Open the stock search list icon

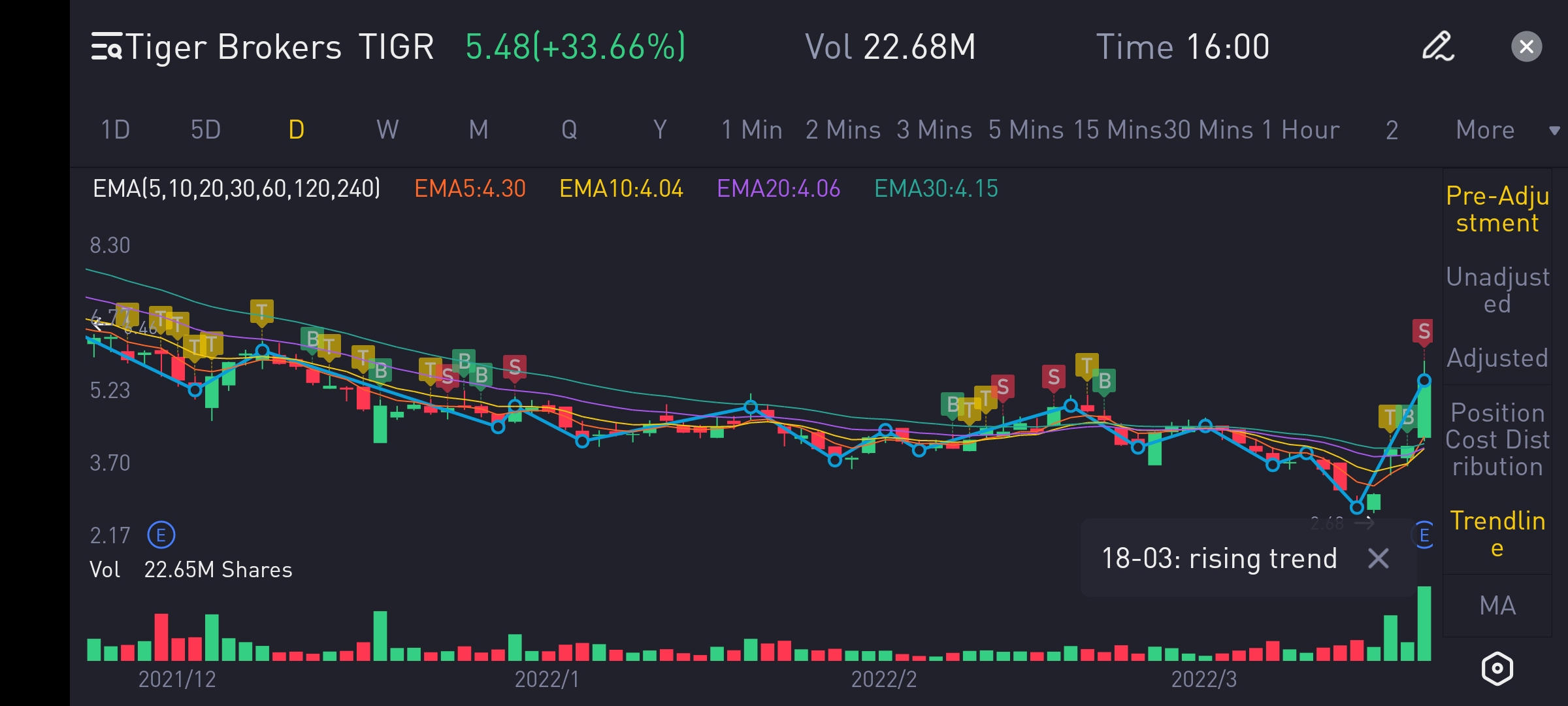(x=106, y=47)
